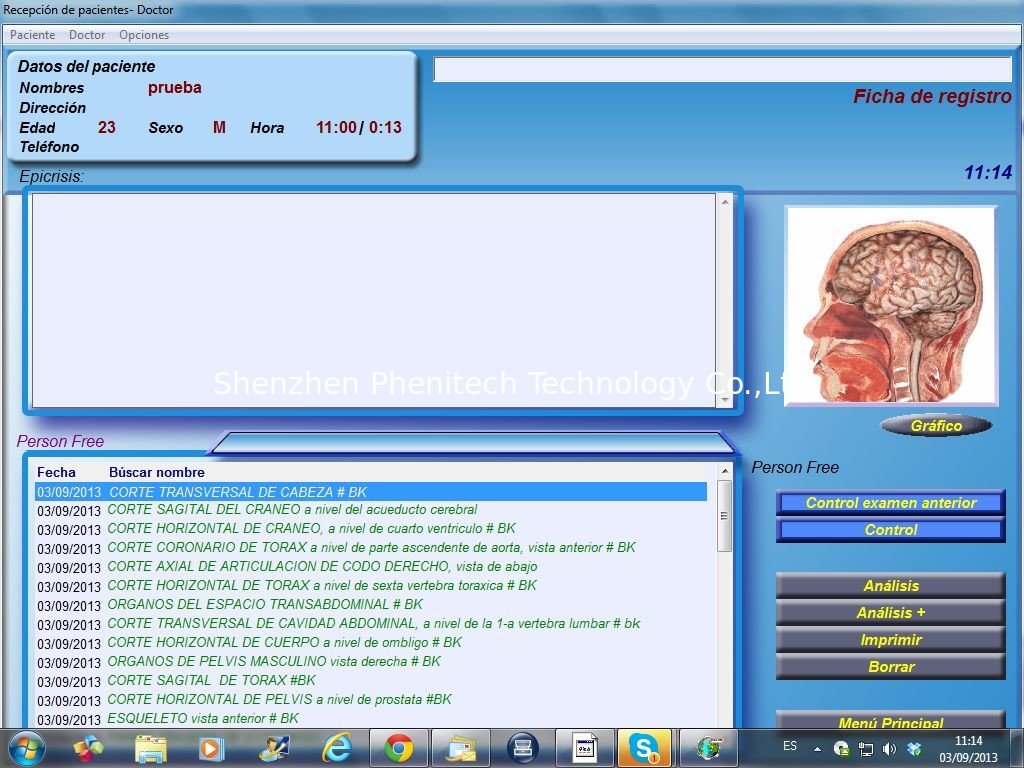Open the colorful blocks taskbar icon
This screenshot has height=768, width=1024.
[x=88, y=748]
